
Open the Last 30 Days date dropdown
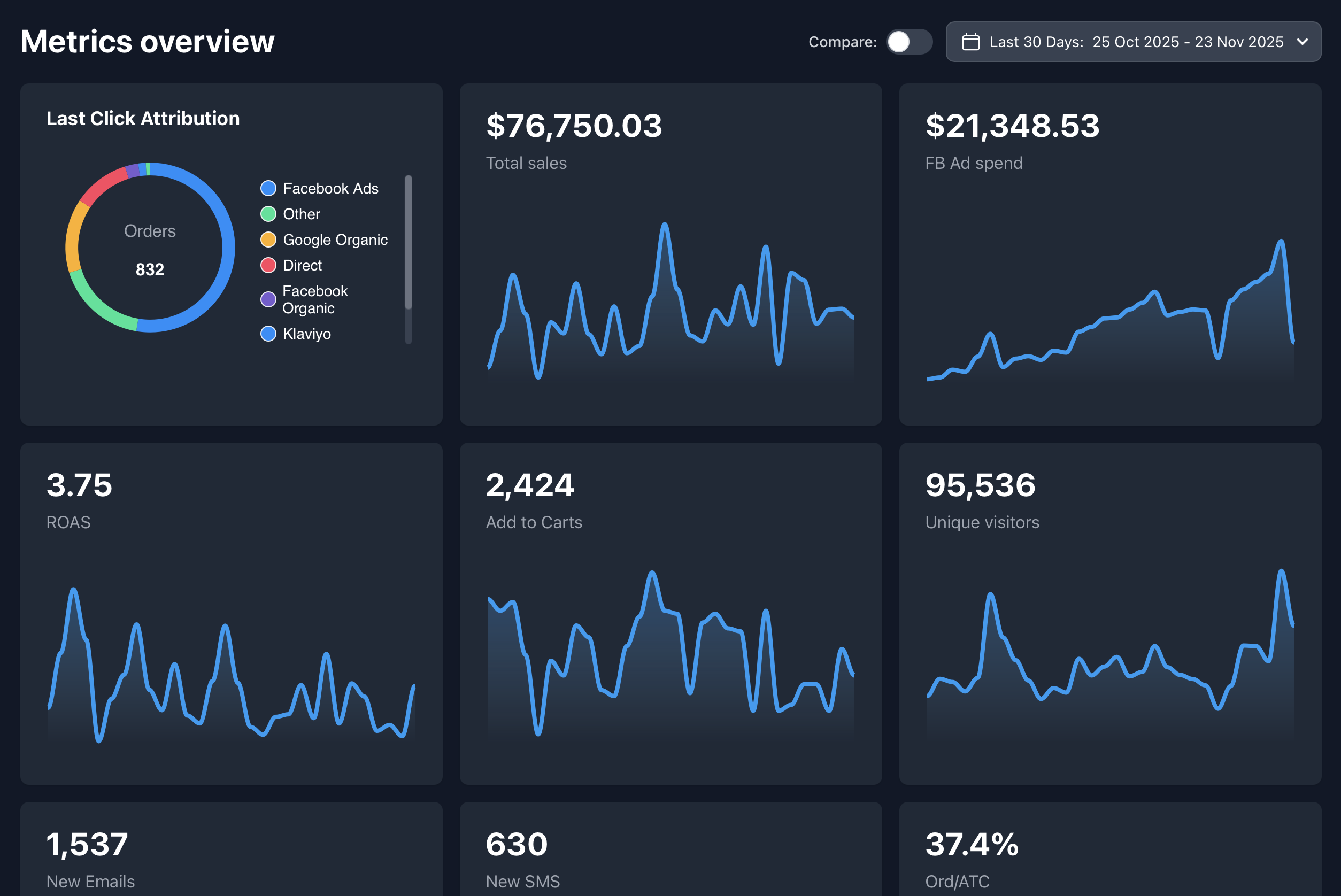pos(1134,42)
